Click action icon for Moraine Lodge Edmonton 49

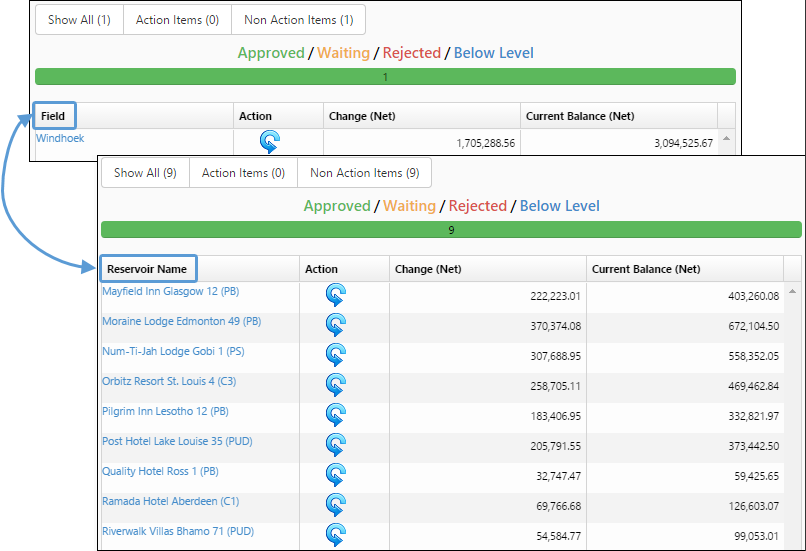(336, 325)
